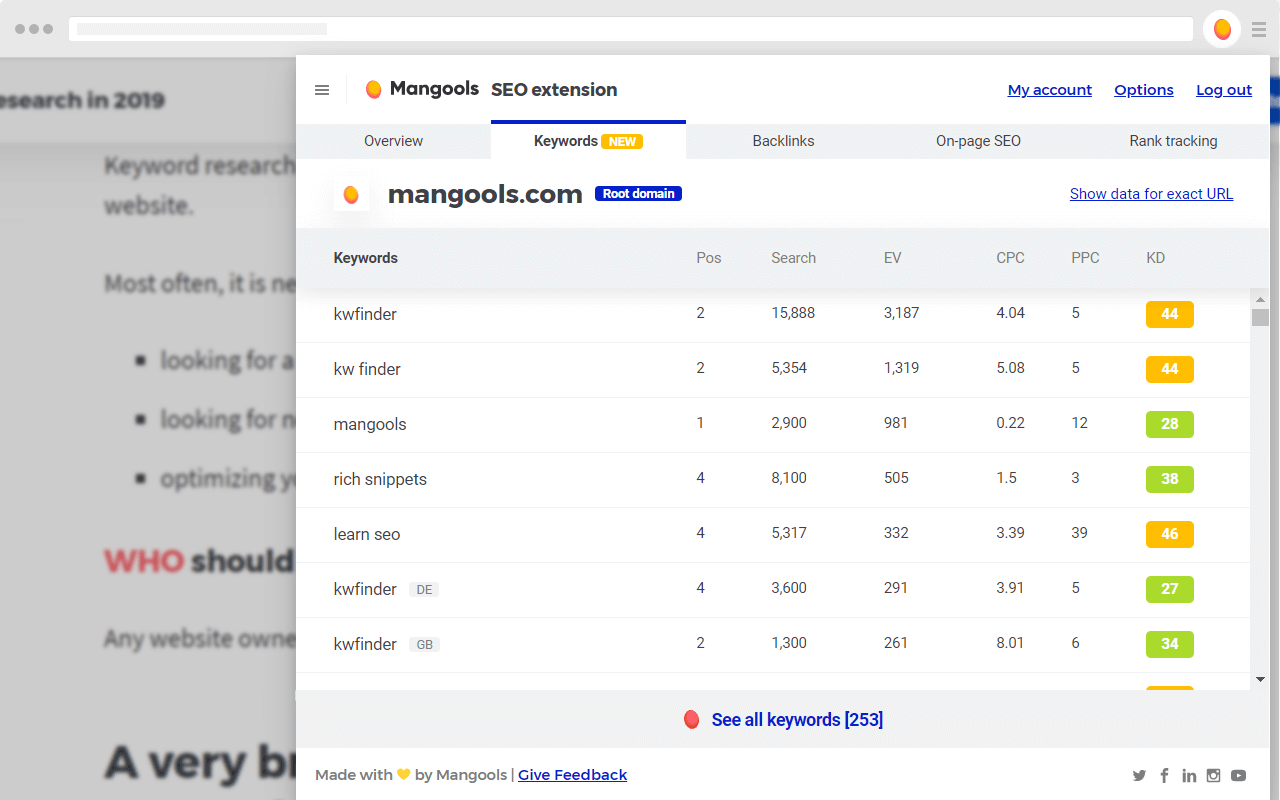Switch to the Rank tracking tab
Screen dimensions: 1280x800
point(1173,141)
